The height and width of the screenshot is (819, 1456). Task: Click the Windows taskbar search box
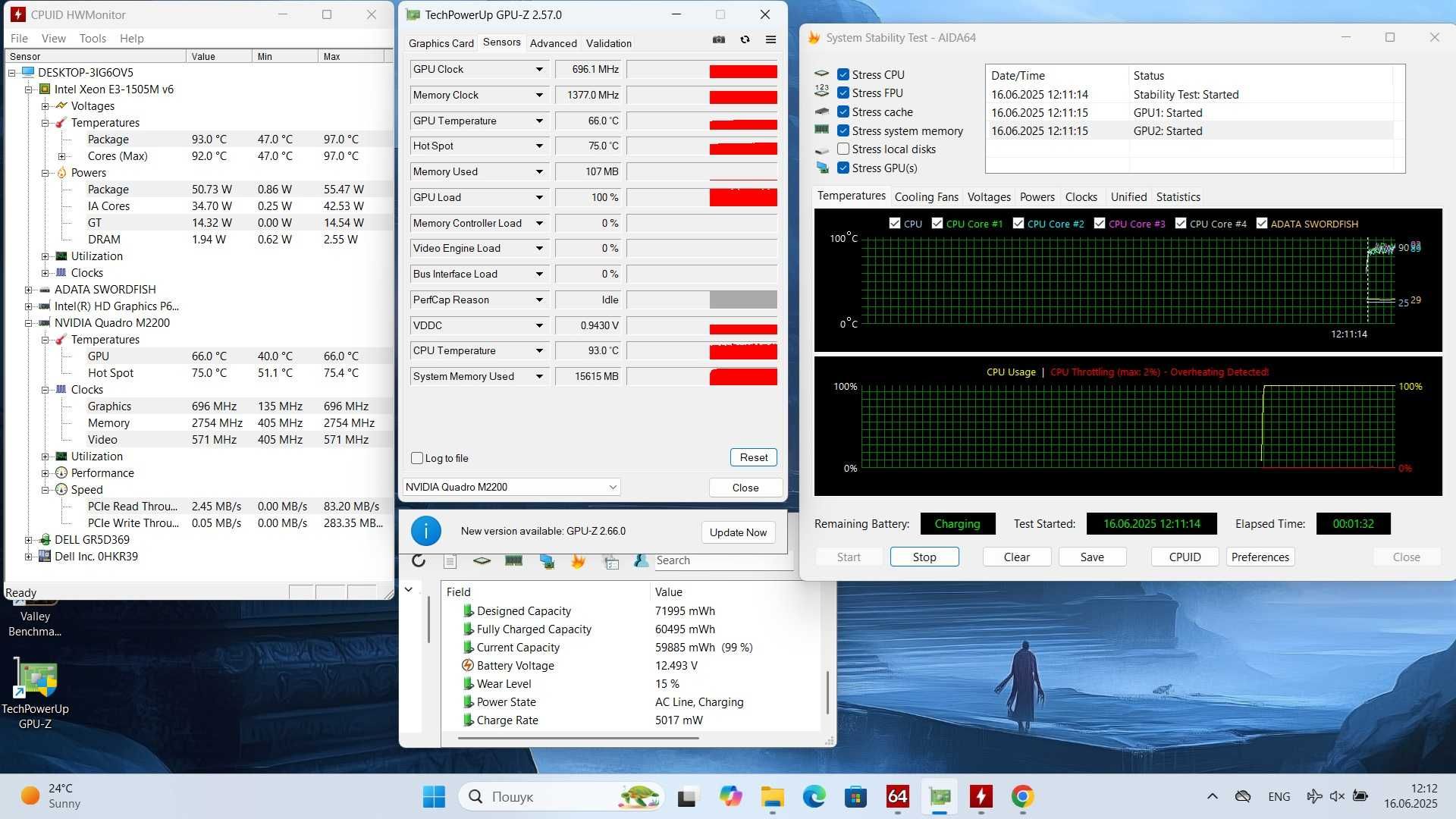561,796
